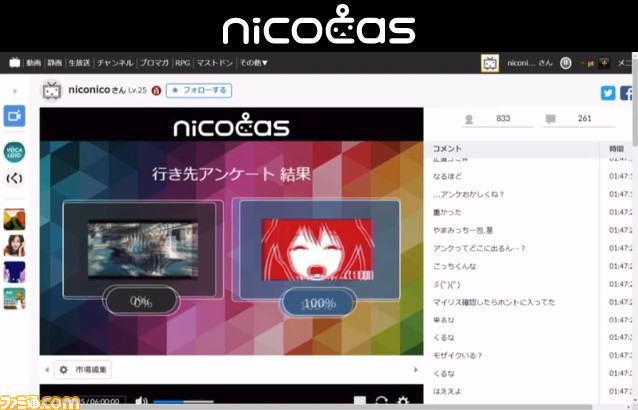Image resolution: width=638 pixels, height=410 pixels.
Task: Mute audio with the speaker icon
Action: coord(141,401)
